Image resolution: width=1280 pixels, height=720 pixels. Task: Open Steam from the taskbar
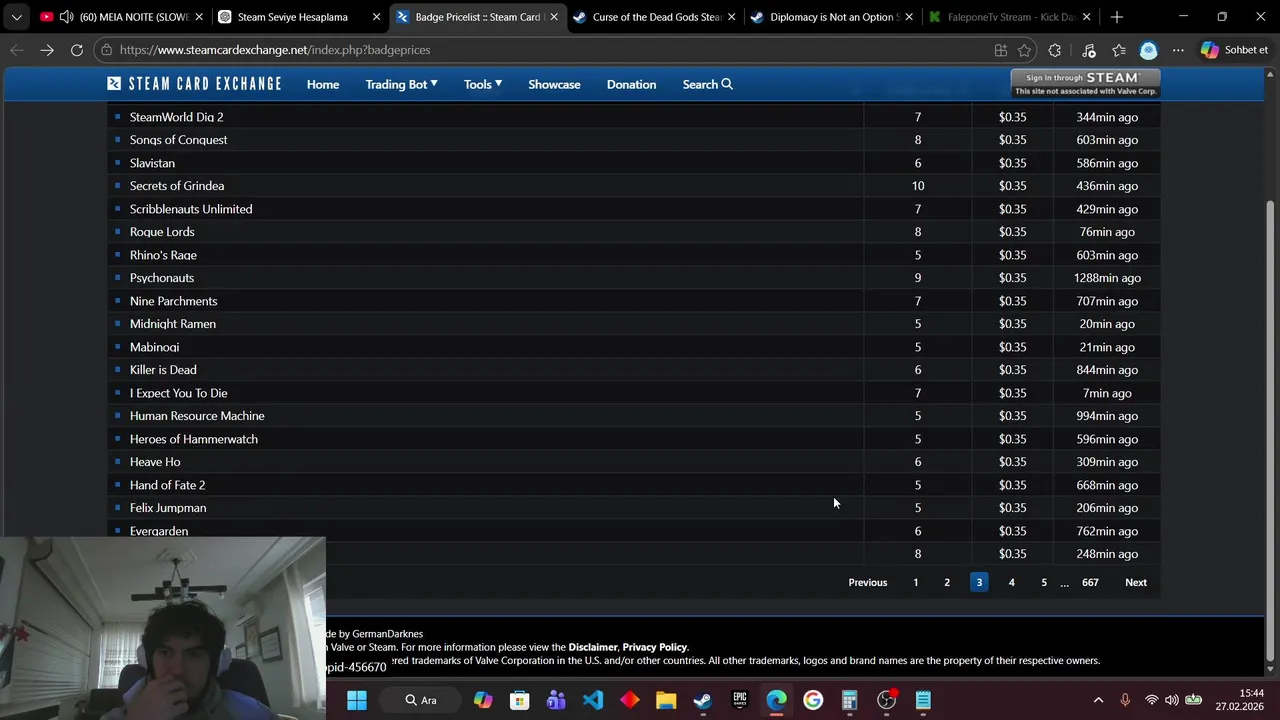(703, 700)
